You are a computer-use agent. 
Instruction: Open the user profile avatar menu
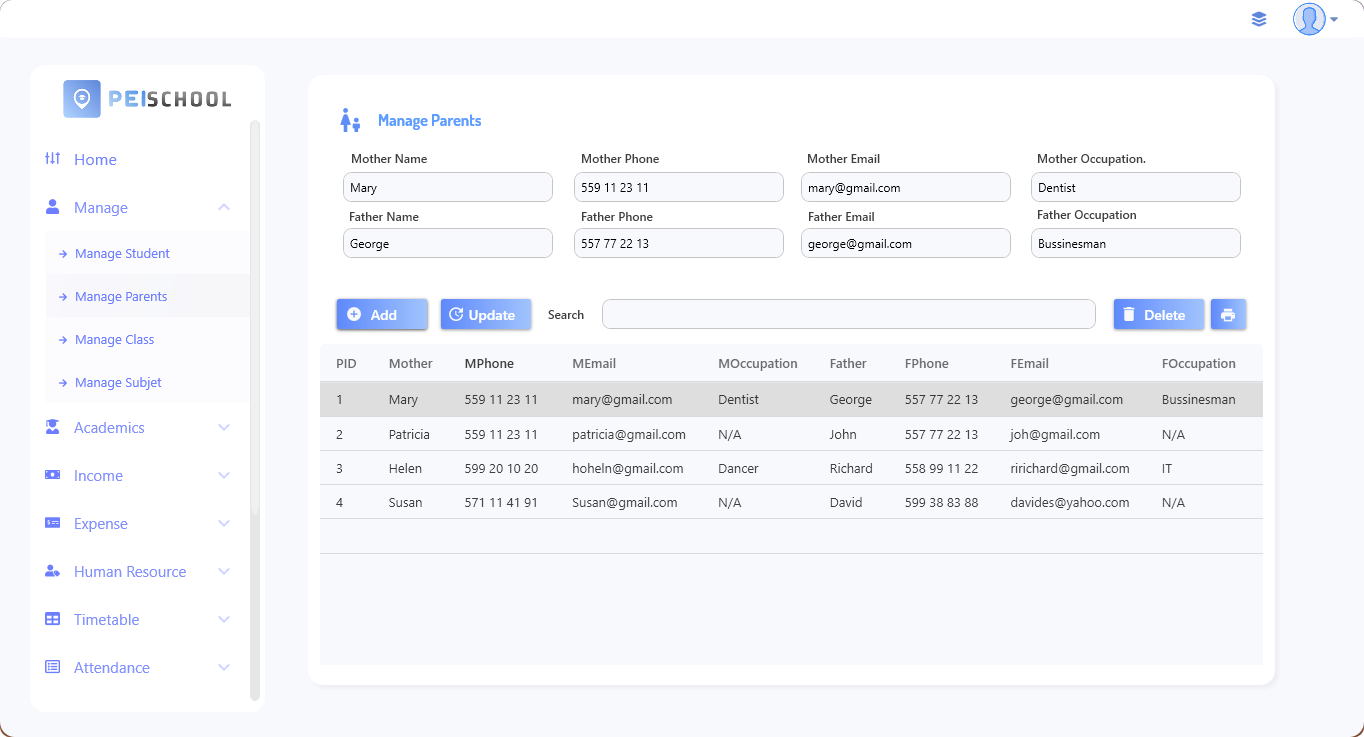click(1314, 19)
